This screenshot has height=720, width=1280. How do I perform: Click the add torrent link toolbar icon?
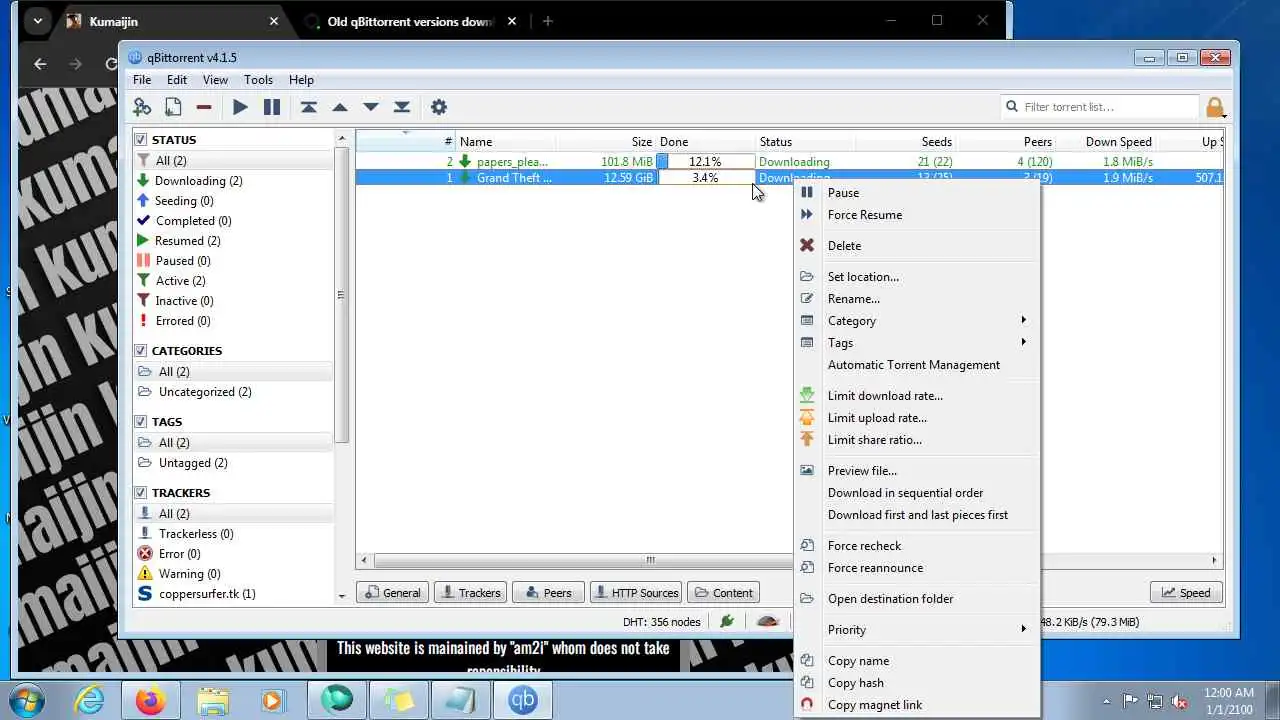[x=142, y=107]
